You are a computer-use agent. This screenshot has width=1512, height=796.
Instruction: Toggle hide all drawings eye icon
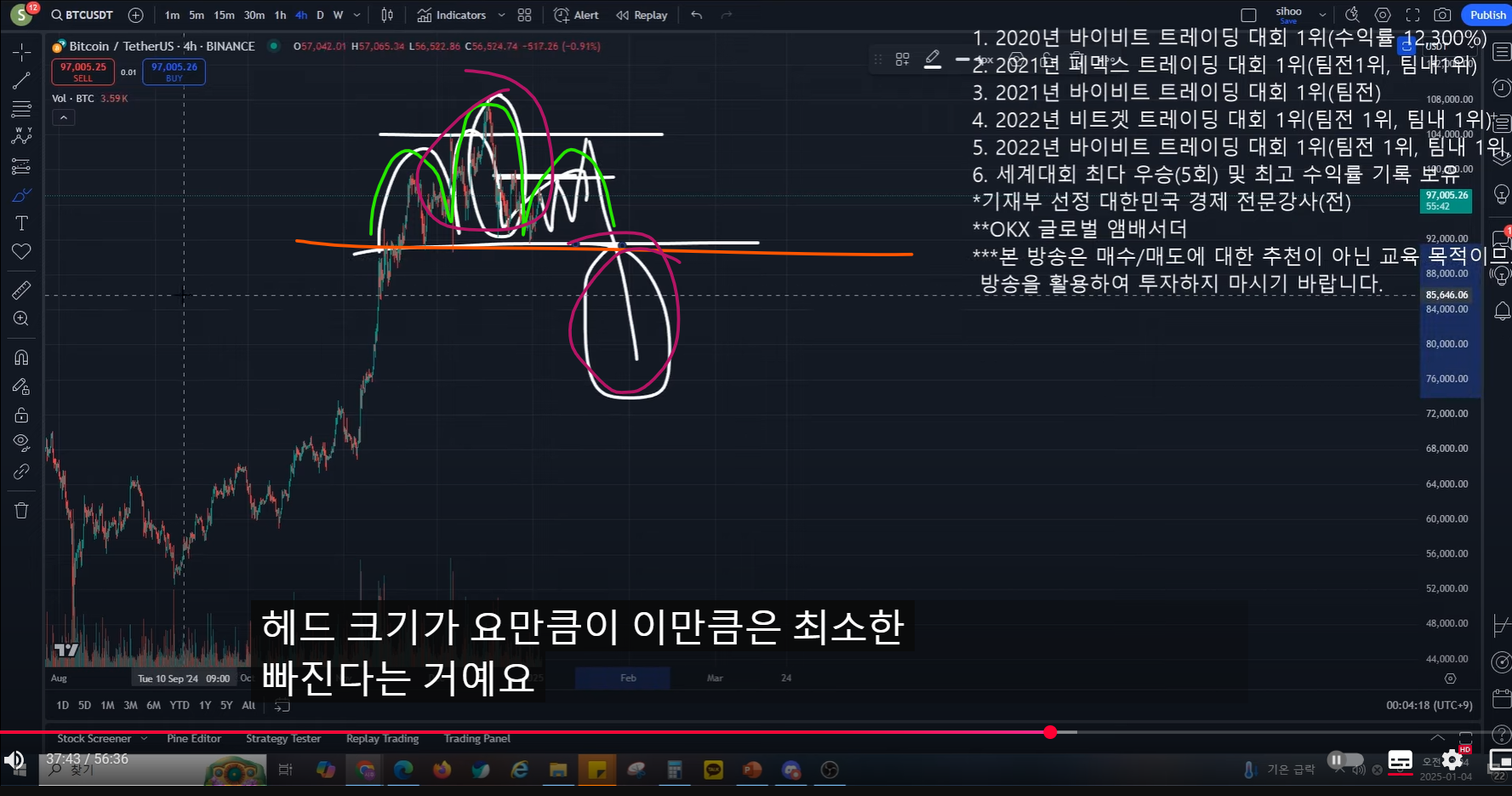click(21, 443)
